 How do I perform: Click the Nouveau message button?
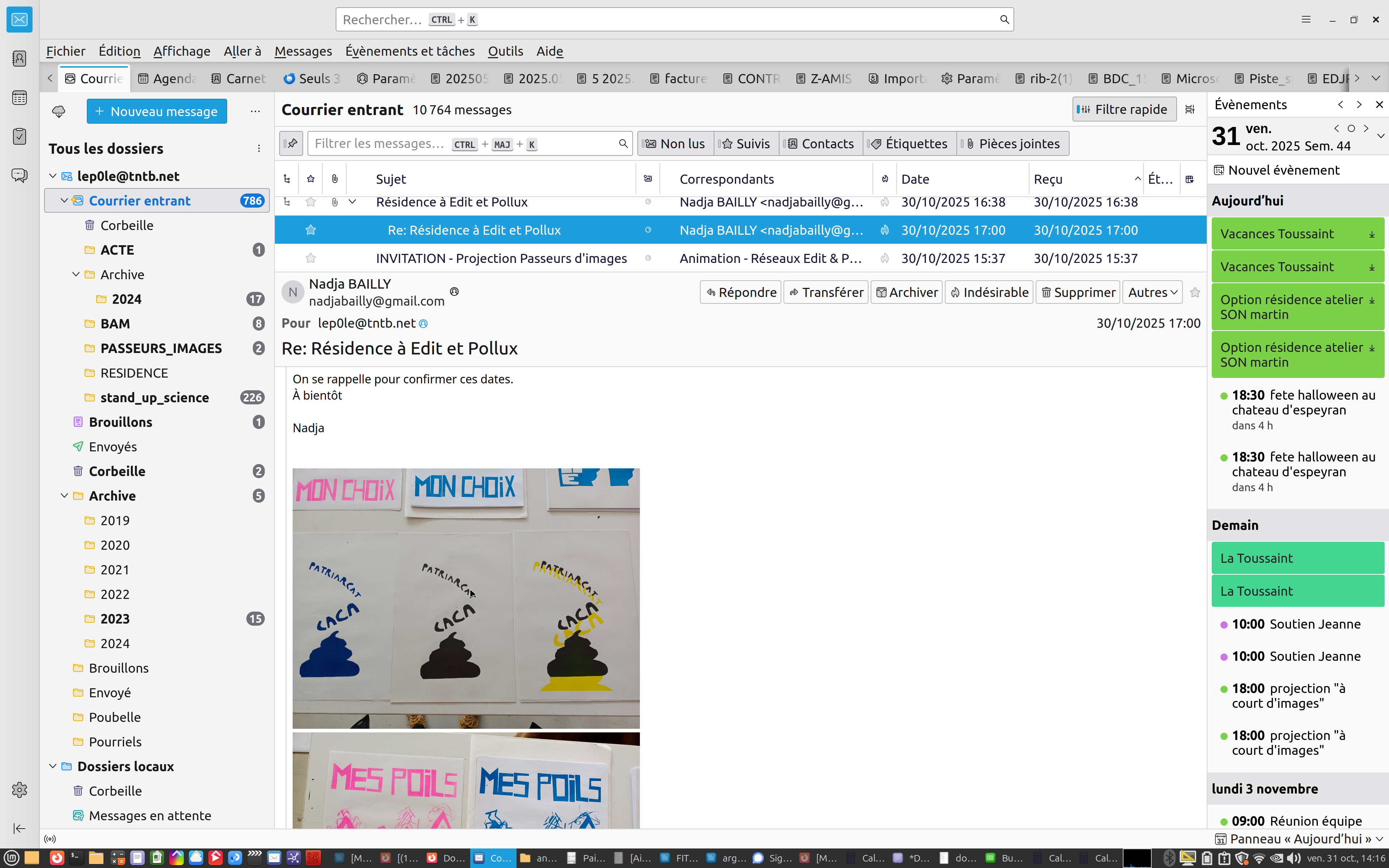click(157, 111)
